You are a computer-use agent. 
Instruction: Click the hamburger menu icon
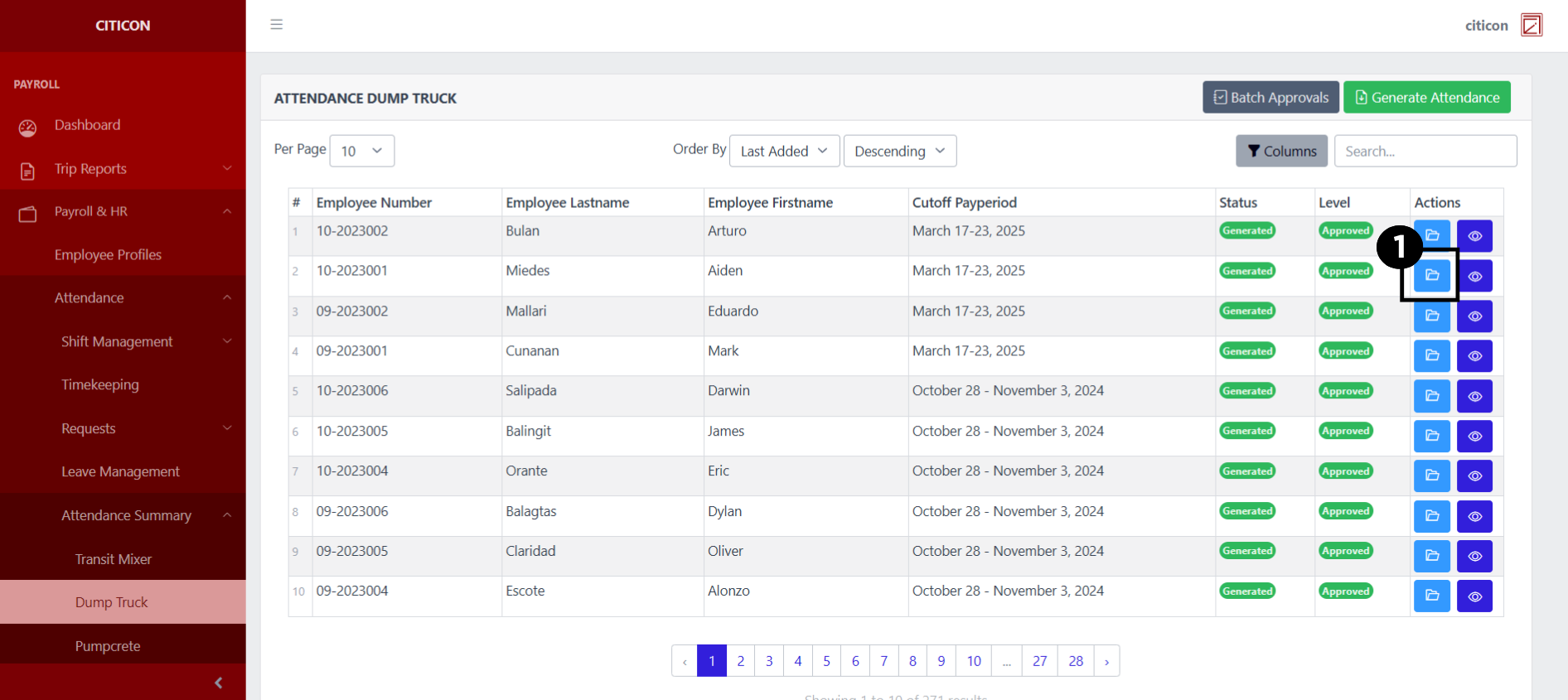[277, 25]
